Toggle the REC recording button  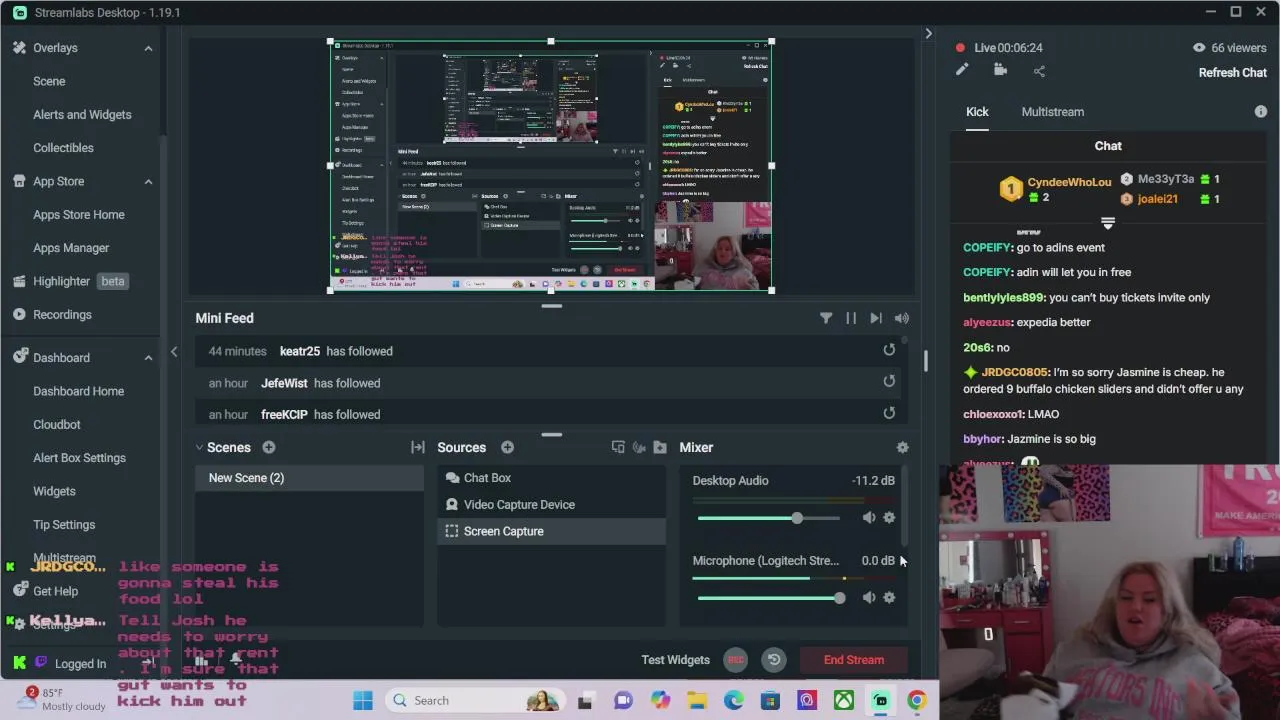736,660
